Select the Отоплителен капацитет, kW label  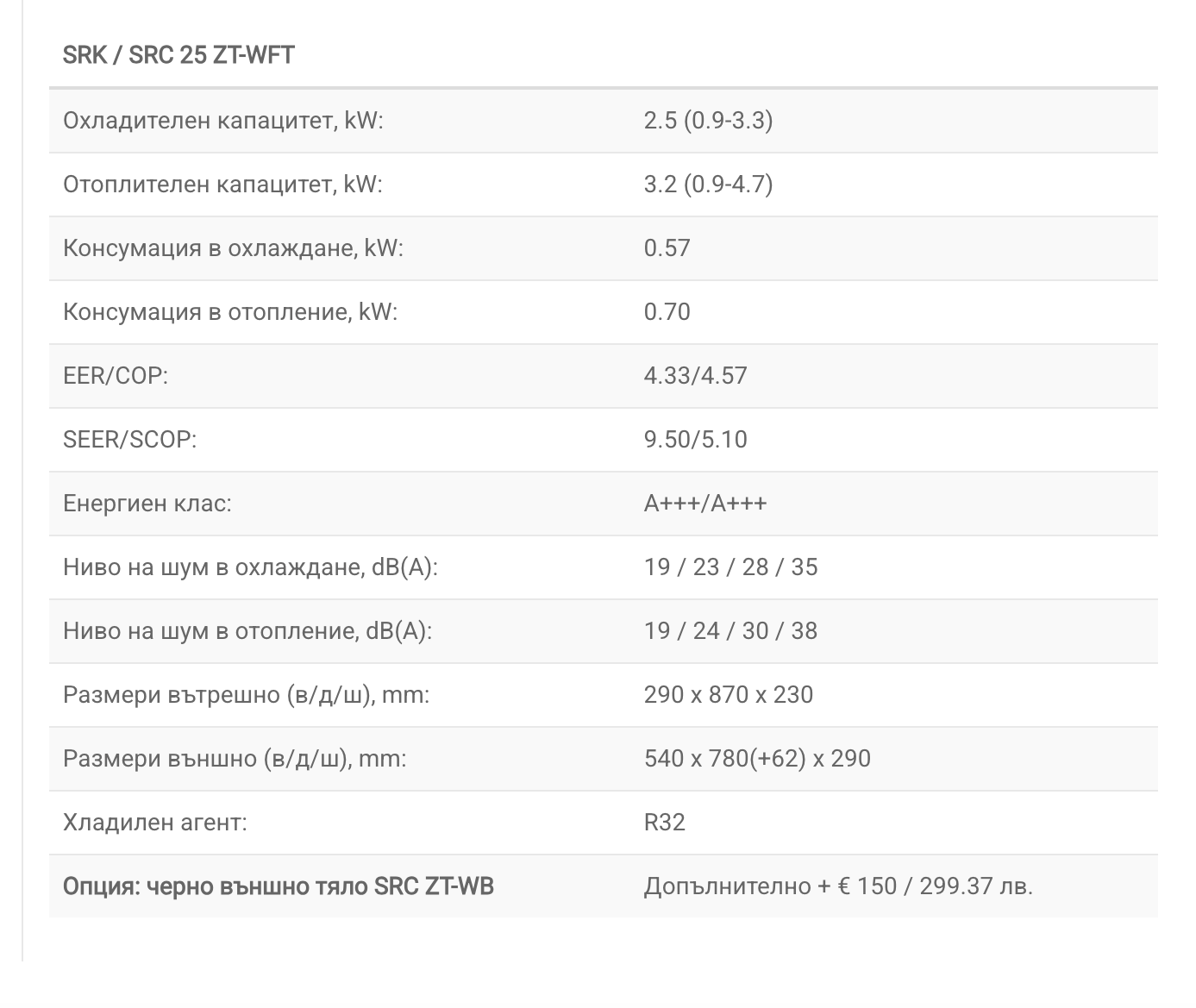coord(222,184)
